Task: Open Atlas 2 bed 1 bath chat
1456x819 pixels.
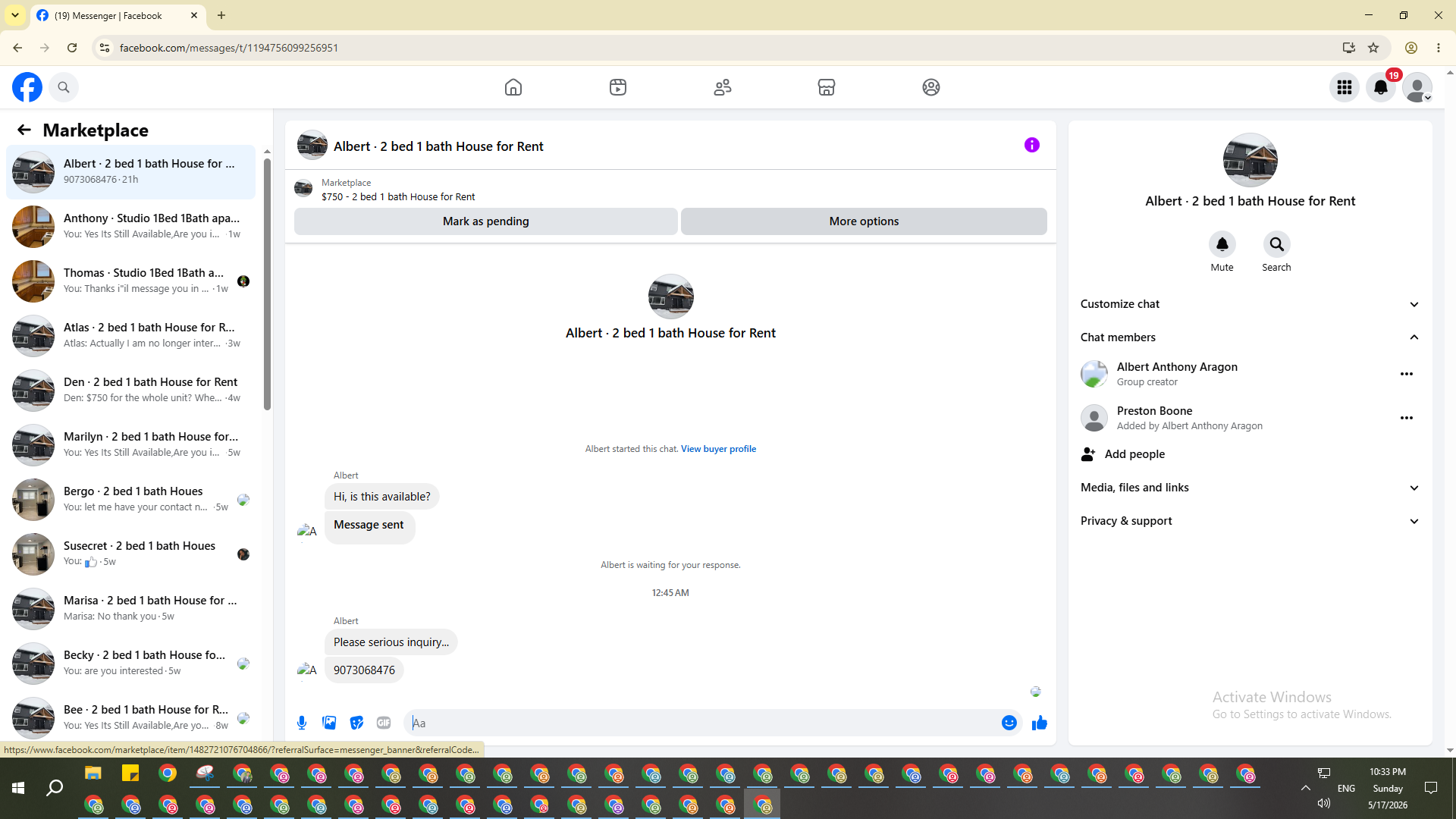Action: click(x=131, y=336)
